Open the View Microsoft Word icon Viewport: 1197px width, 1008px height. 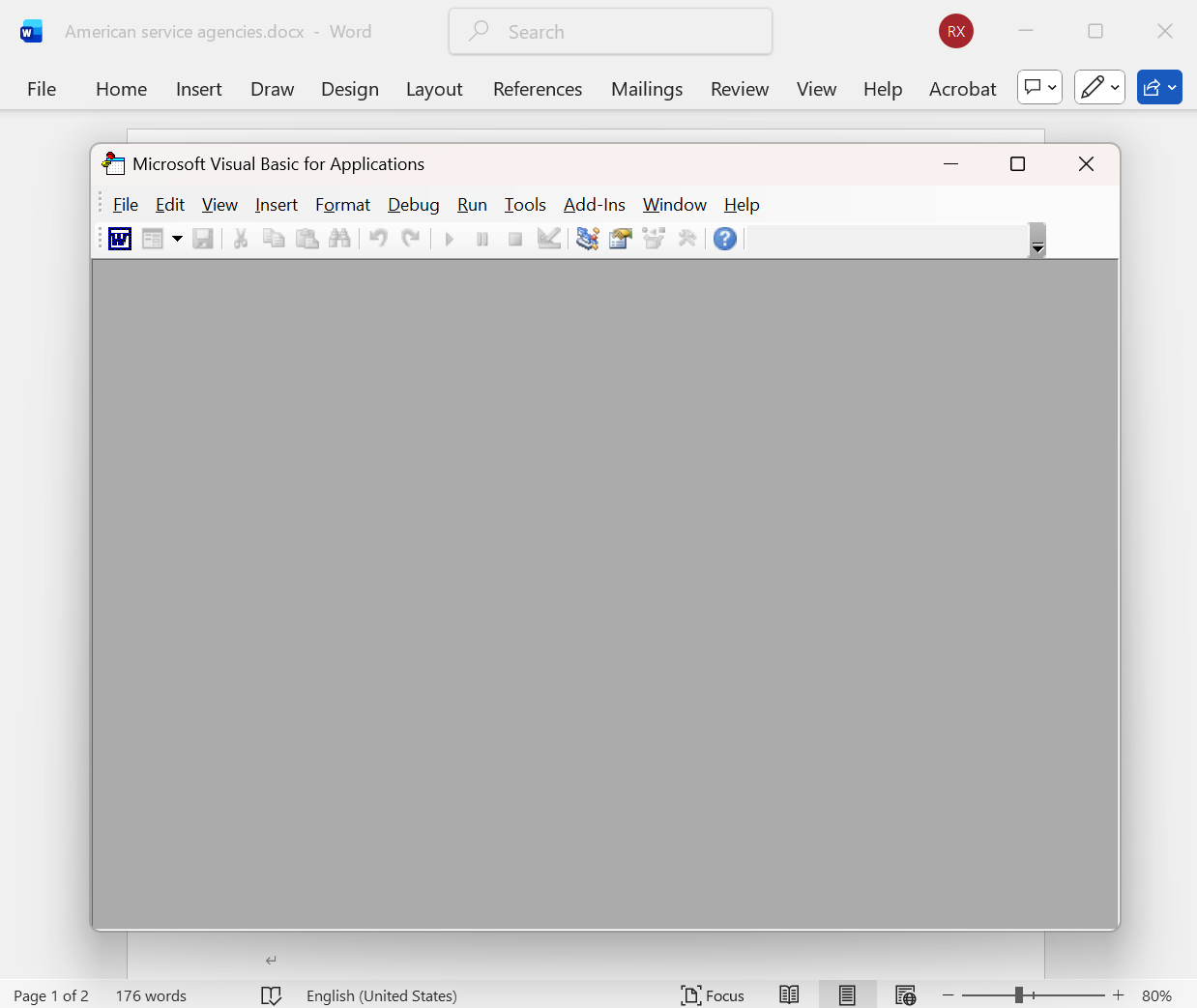[119, 239]
